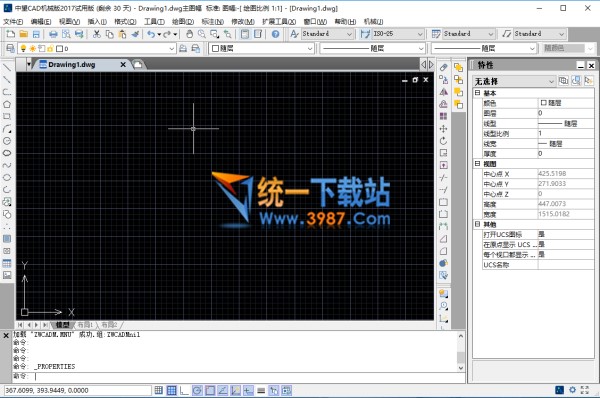The width and height of the screenshot is (600, 398).
Task: Click the Save file toolbar icon
Action: coord(36,34)
